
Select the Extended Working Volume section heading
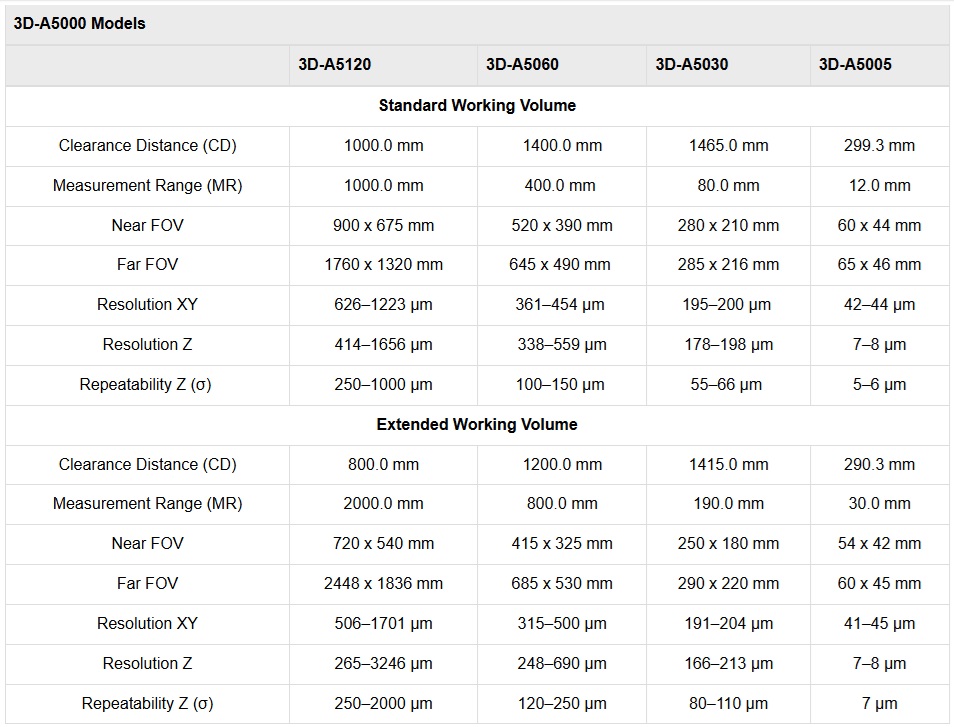point(477,424)
